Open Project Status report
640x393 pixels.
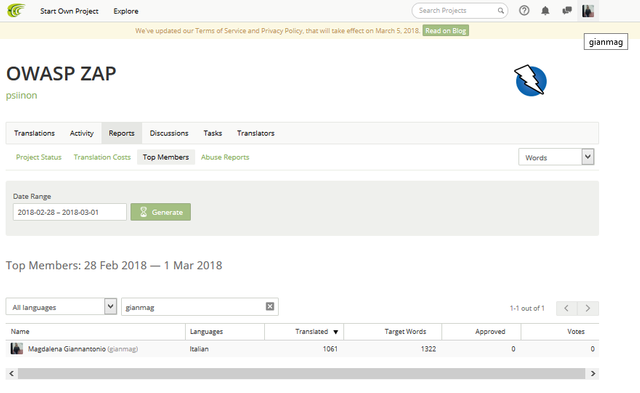(x=39, y=157)
